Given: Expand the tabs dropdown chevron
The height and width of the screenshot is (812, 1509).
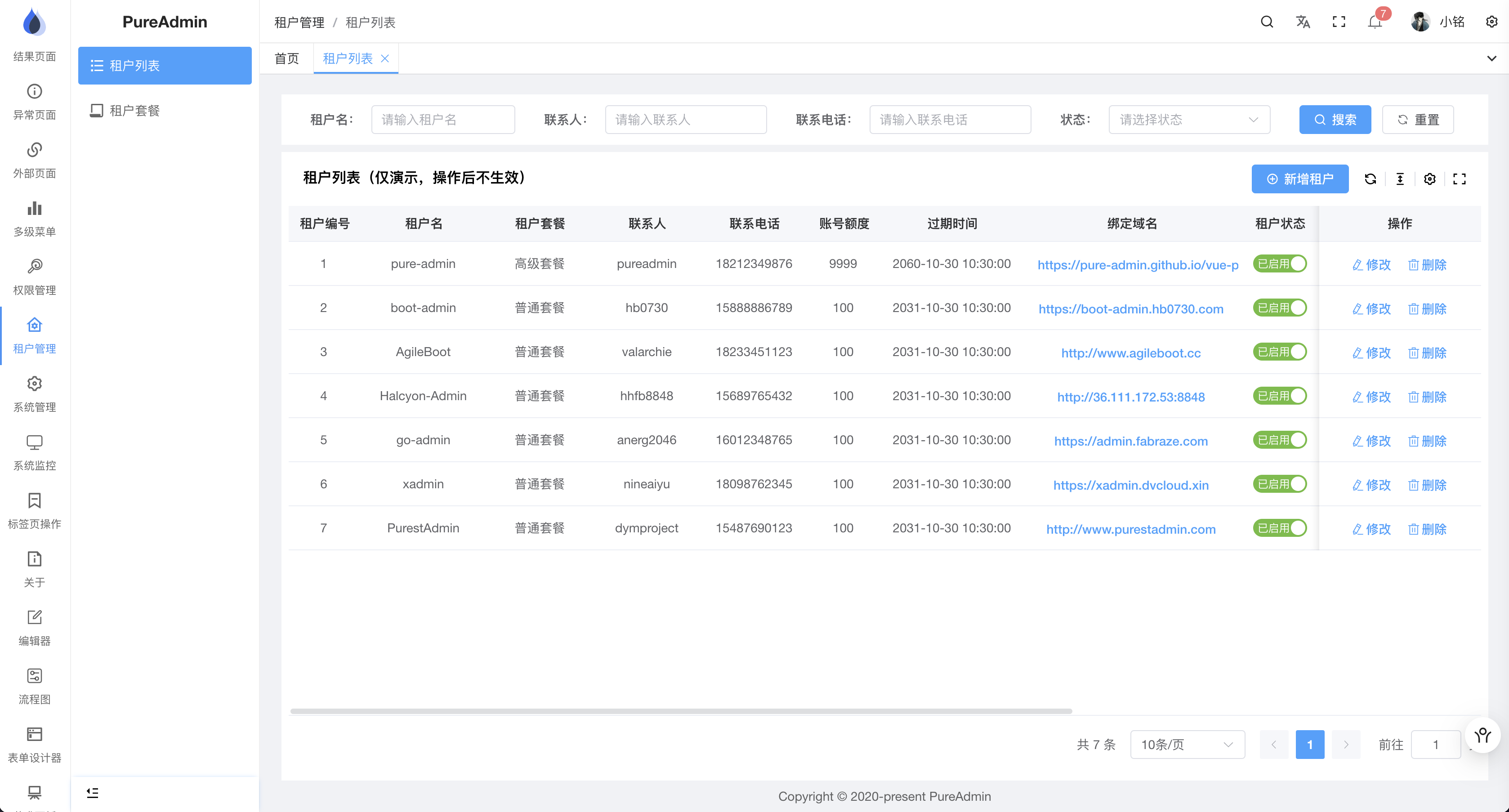Looking at the screenshot, I should click(1491, 58).
